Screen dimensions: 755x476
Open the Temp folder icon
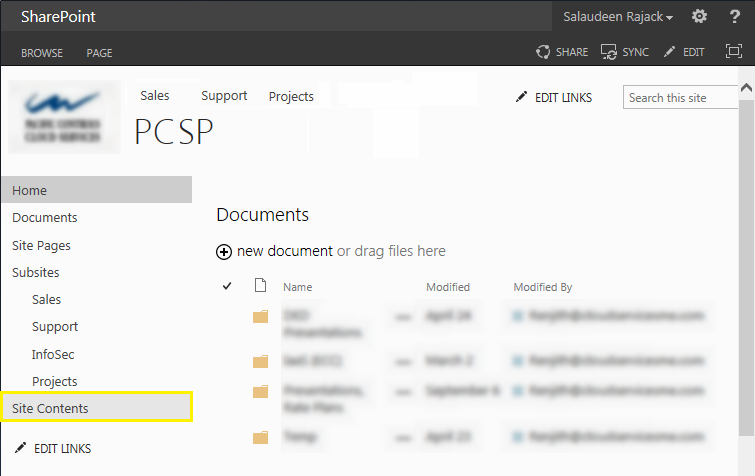[x=261, y=437]
